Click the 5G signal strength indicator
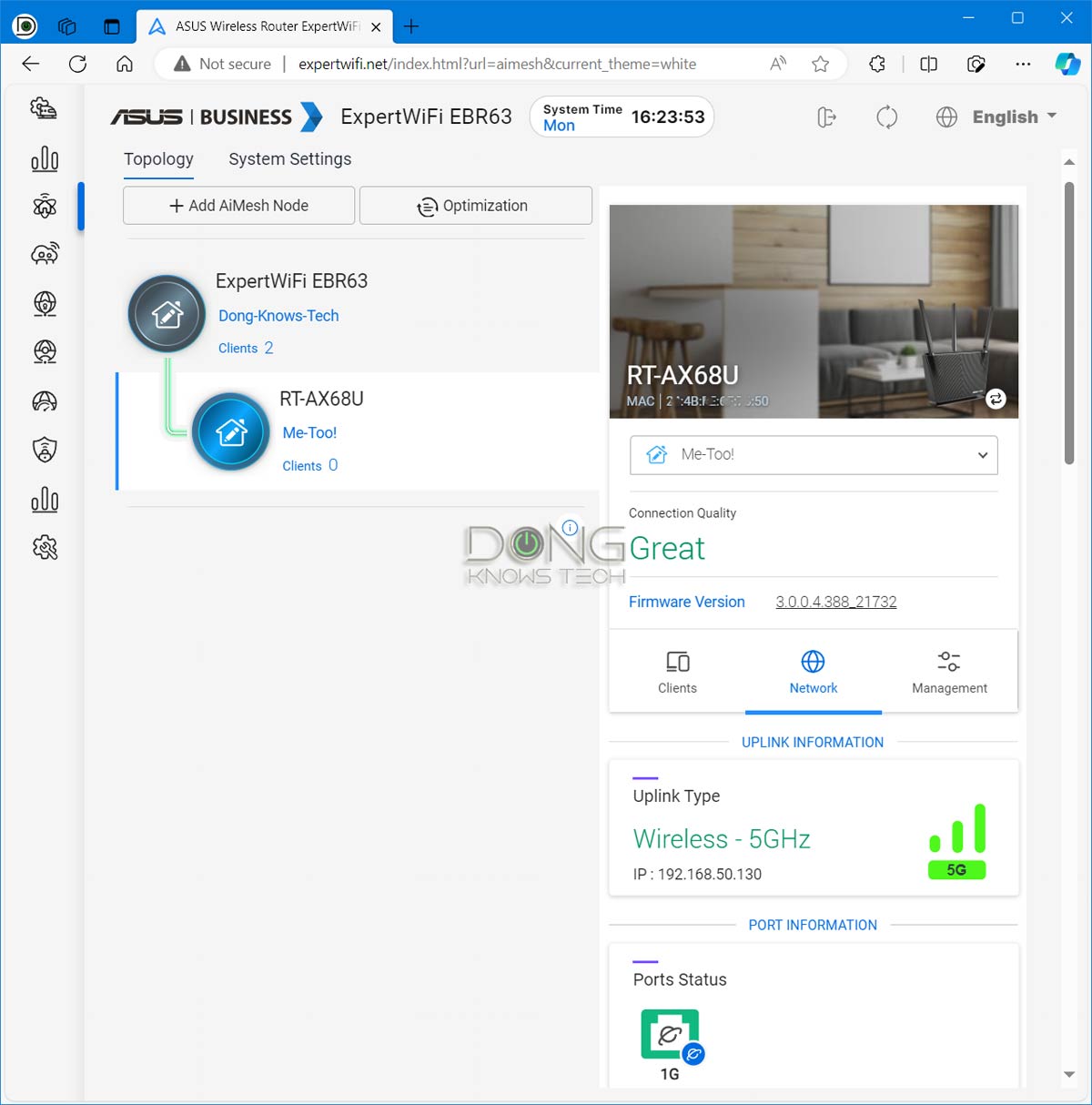 pos(956,840)
